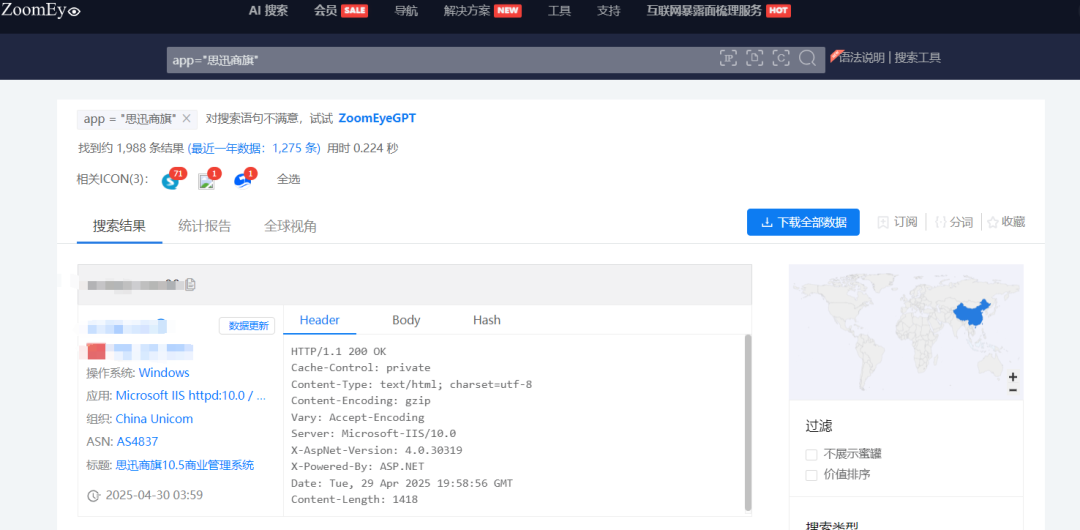Zoom in the map with plus

[1012, 377]
